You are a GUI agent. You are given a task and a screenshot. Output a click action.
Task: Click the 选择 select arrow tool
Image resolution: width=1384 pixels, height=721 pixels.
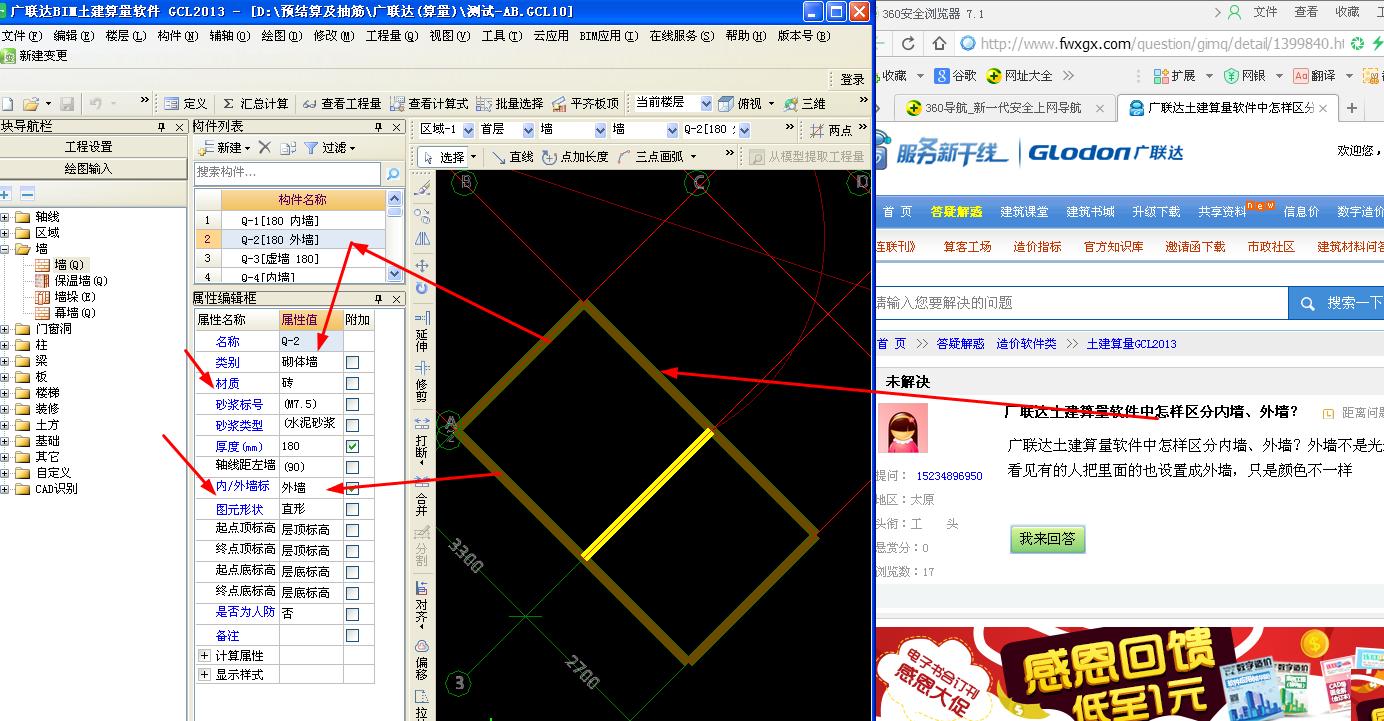[443, 157]
